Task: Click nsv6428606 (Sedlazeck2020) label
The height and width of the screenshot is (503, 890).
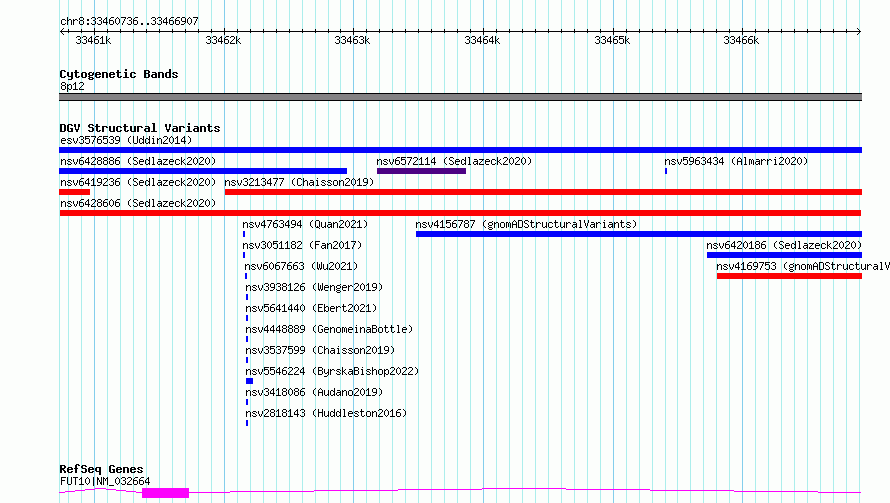Action: point(138,203)
